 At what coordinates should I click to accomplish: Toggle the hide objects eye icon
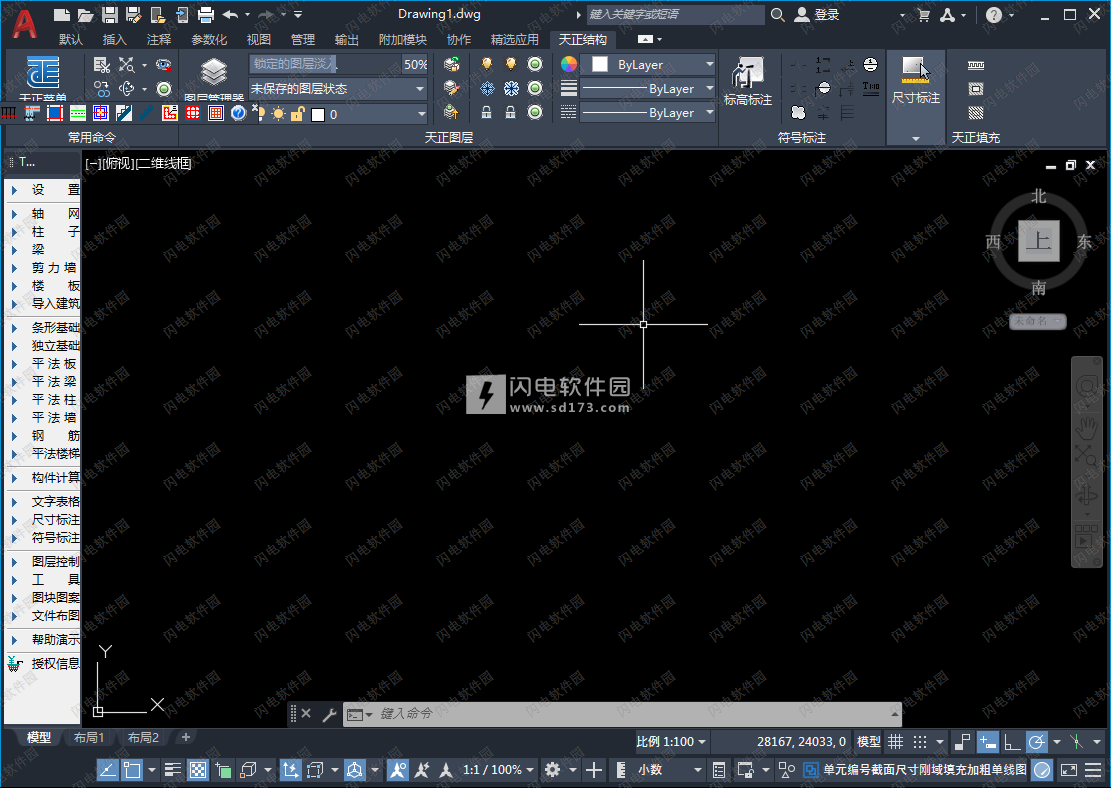[164, 65]
